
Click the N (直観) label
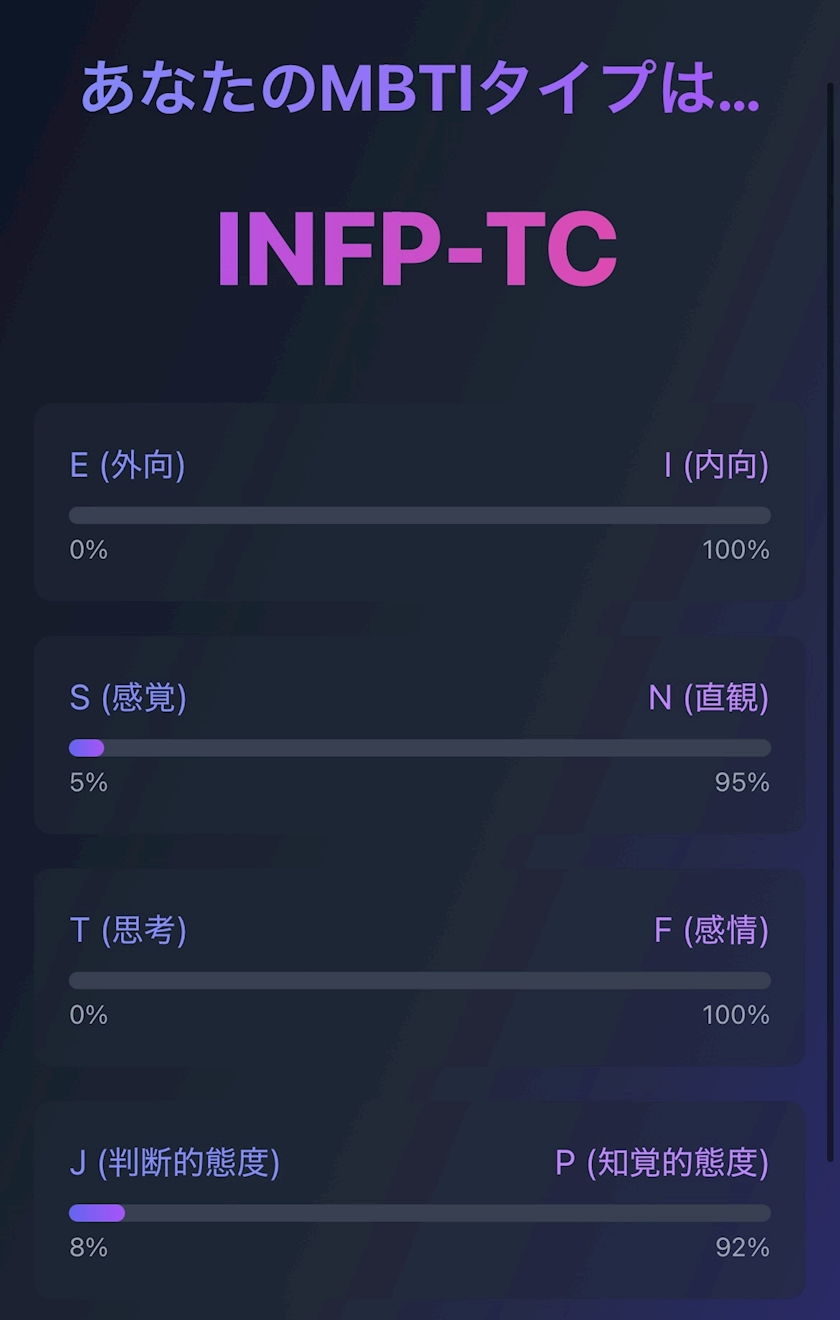709,698
